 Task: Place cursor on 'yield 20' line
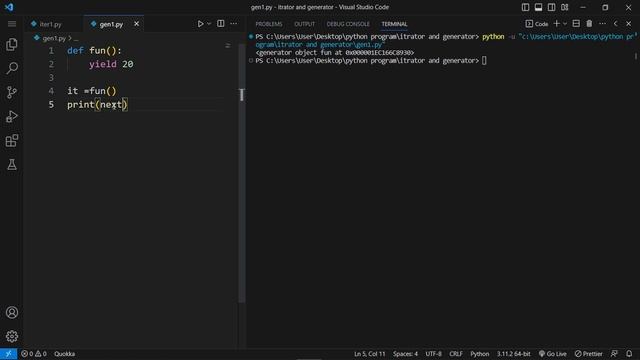111,64
